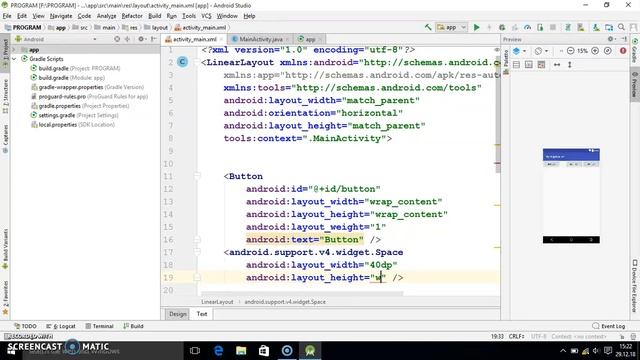Hide the Project panel with hide icon
Image resolution: width=640 pixels, height=360 pixels.
[154, 39]
